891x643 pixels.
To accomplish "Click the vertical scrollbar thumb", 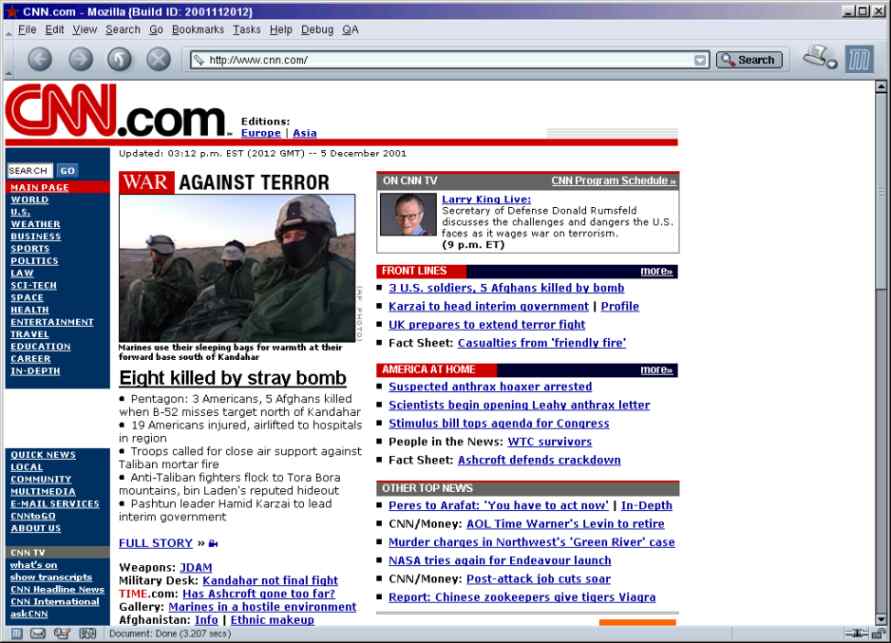I will click(x=881, y=193).
